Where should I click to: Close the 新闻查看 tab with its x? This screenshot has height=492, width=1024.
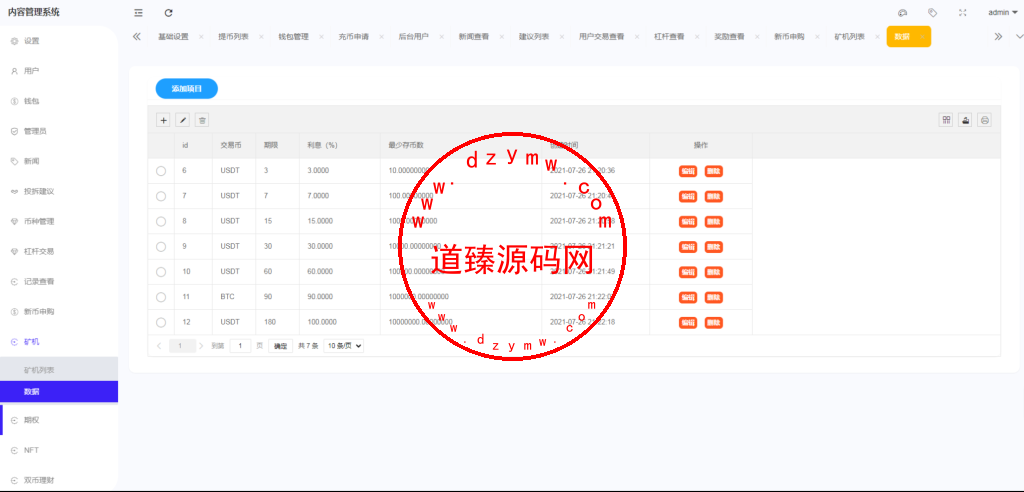coord(502,37)
